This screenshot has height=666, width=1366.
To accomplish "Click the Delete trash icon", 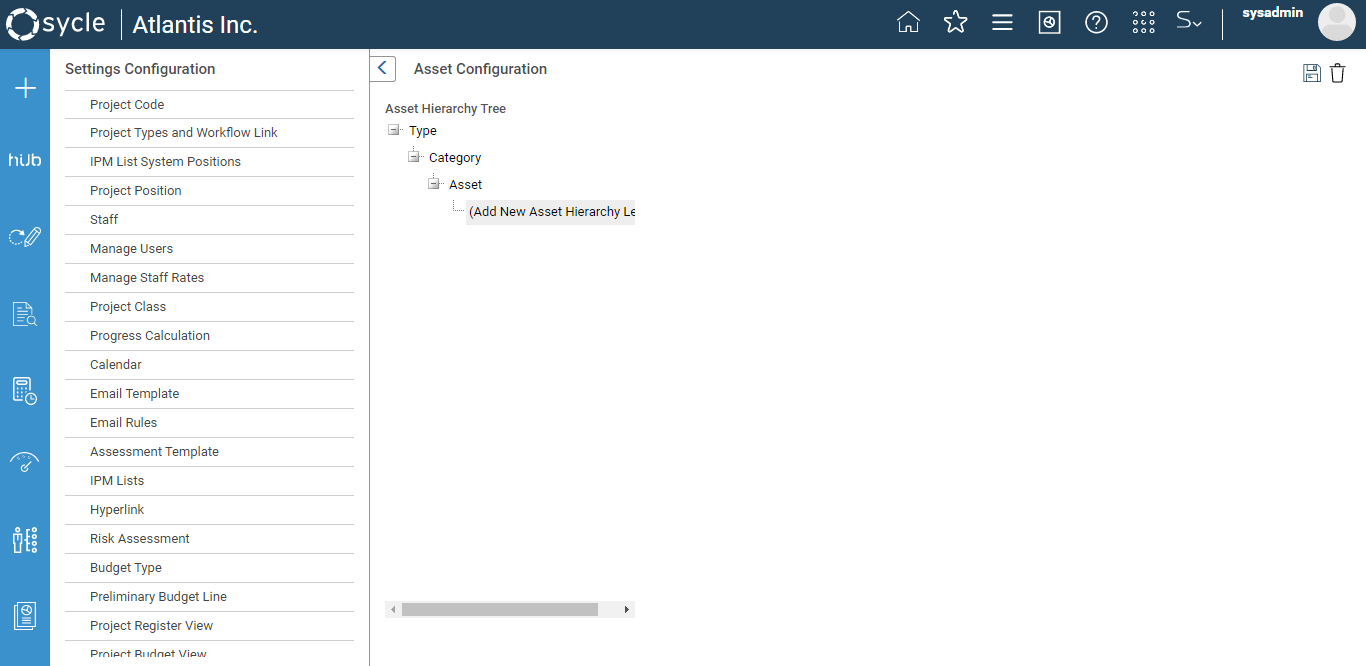I will [1337, 73].
